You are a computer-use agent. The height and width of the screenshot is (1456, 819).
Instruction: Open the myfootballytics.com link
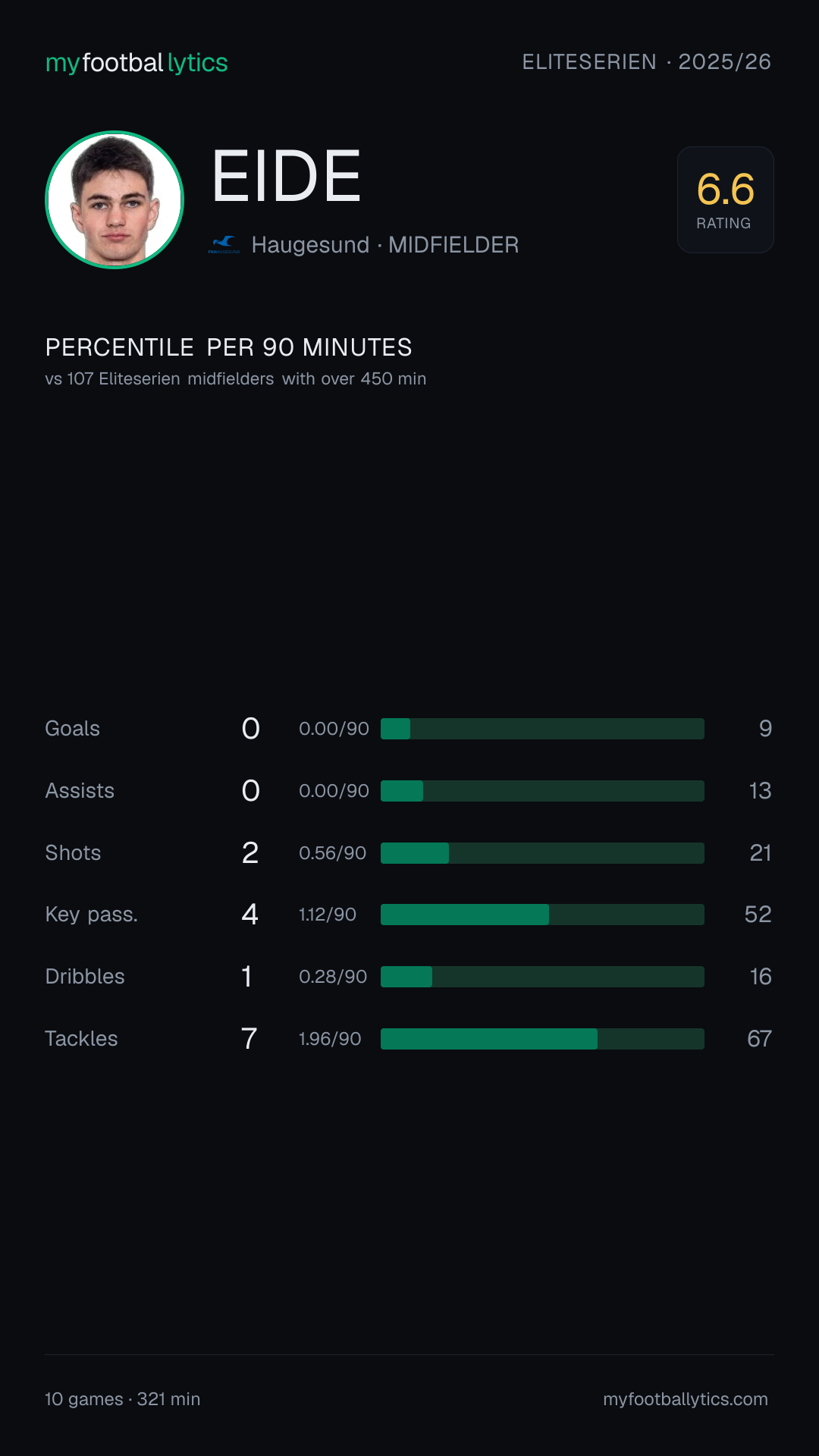point(686,1399)
